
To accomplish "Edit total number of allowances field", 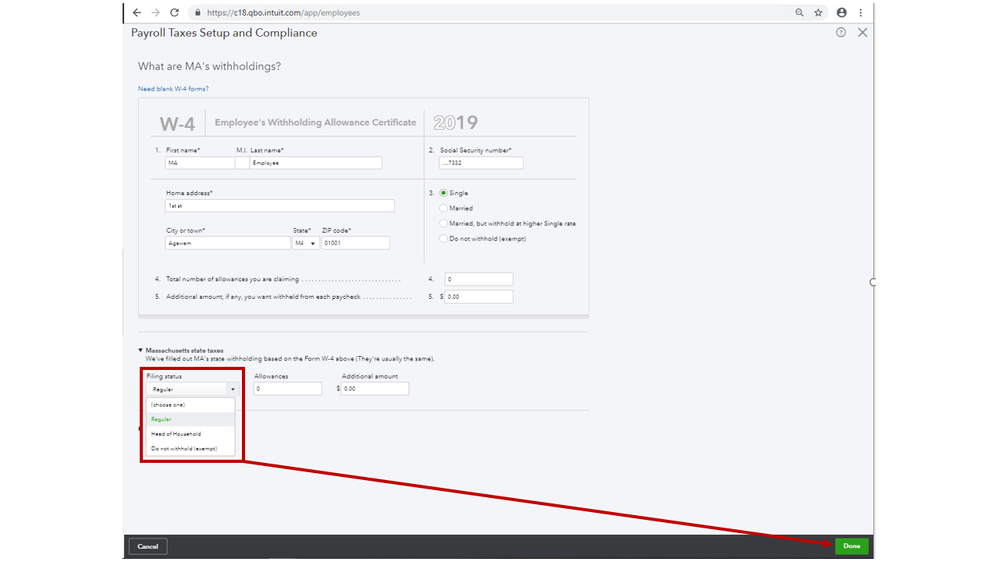I will pyautogui.click(x=479, y=279).
